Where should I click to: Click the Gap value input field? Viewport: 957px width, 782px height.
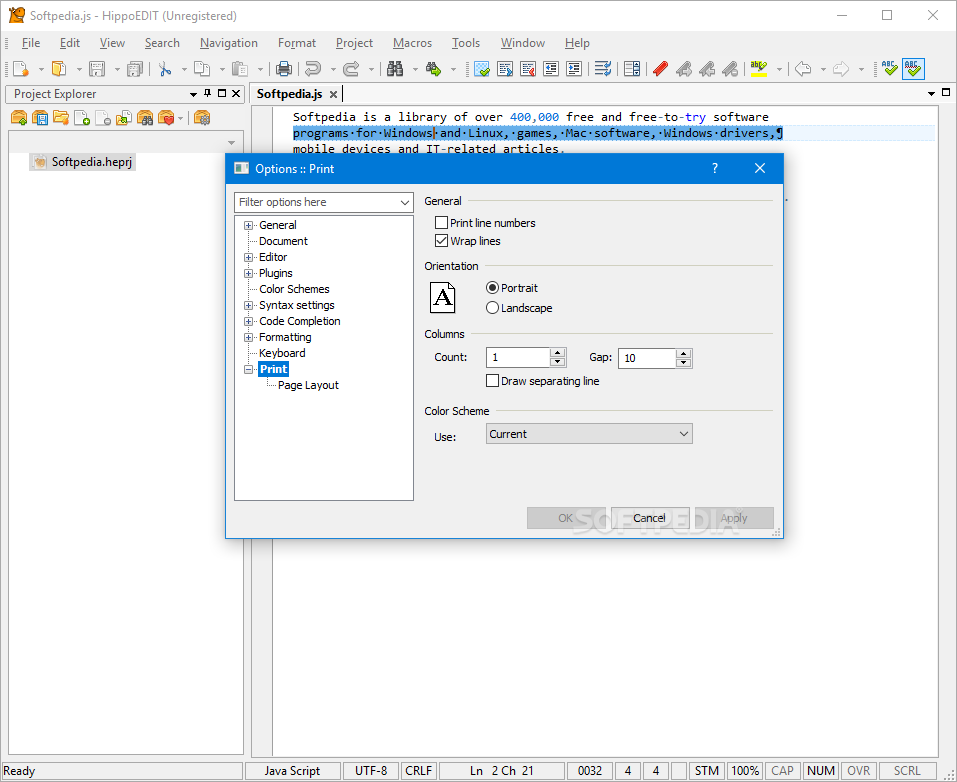(647, 358)
